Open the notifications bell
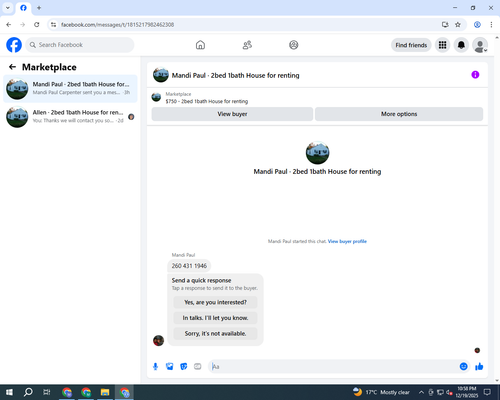500x400 pixels. (x=461, y=45)
